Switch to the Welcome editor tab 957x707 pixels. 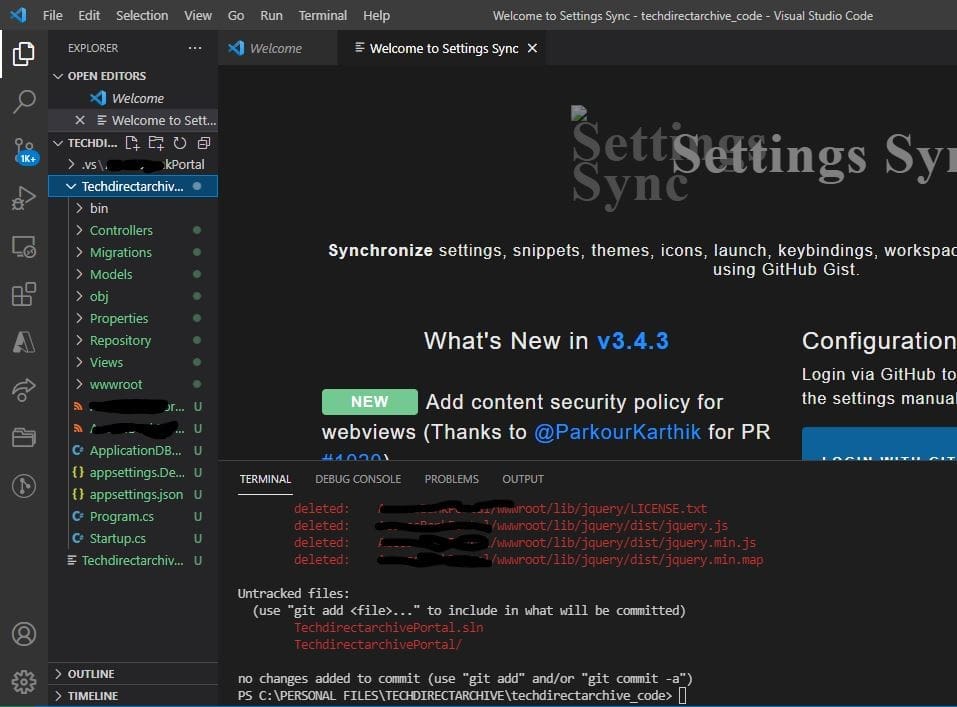[x=275, y=48]
